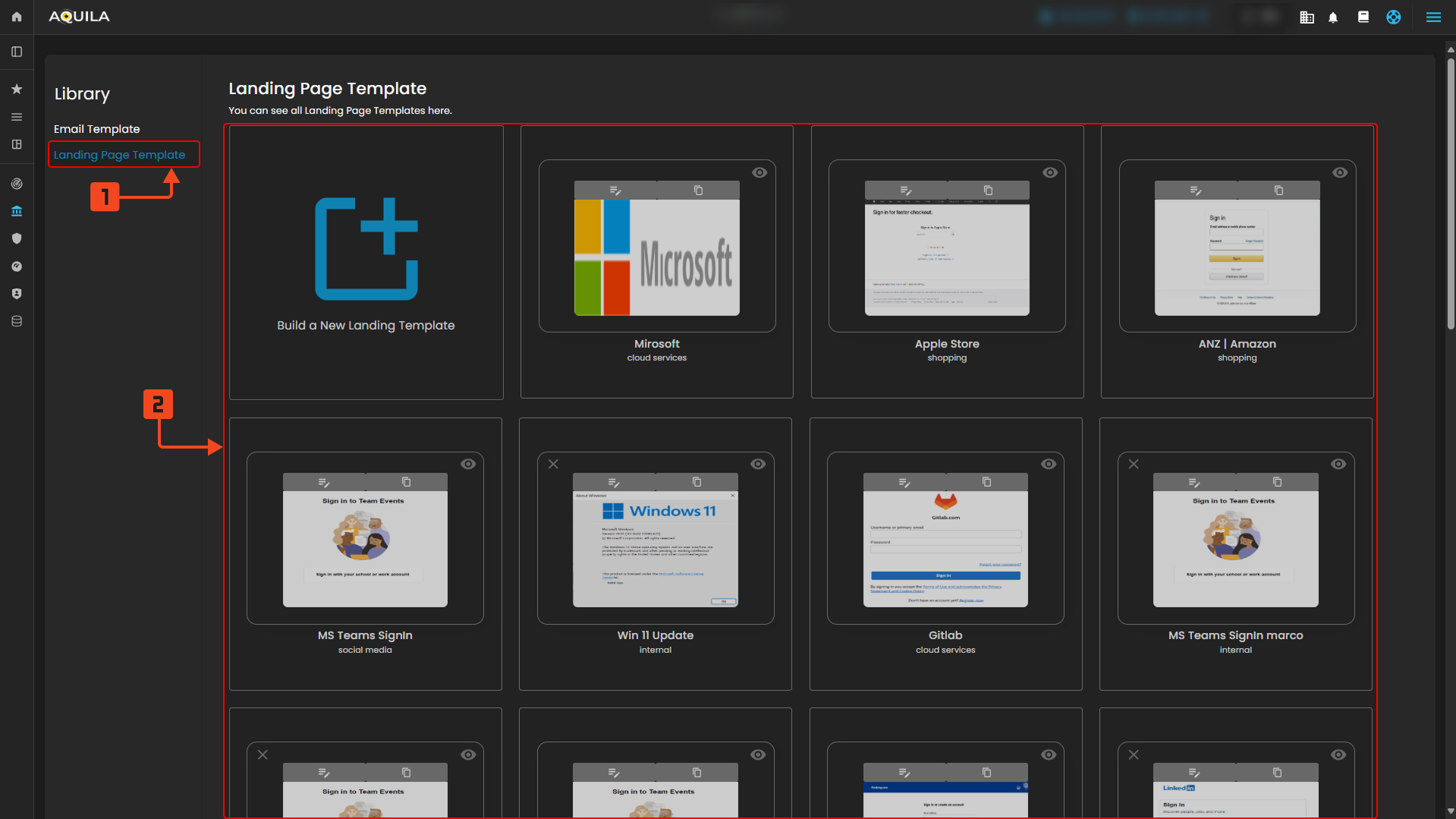Open the documentation book icon
This screenshot has width=1456, height=819.
coord(1363,17)
